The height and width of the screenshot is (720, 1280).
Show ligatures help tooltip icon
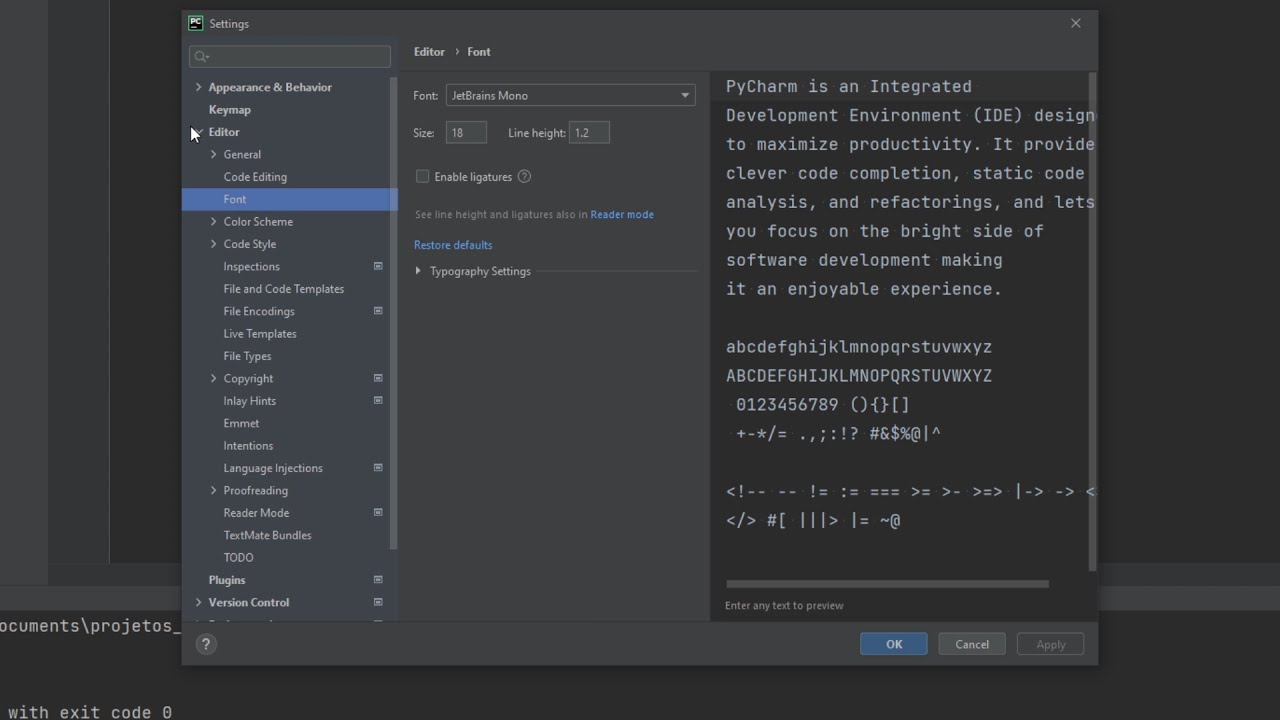tap(524, 177)
